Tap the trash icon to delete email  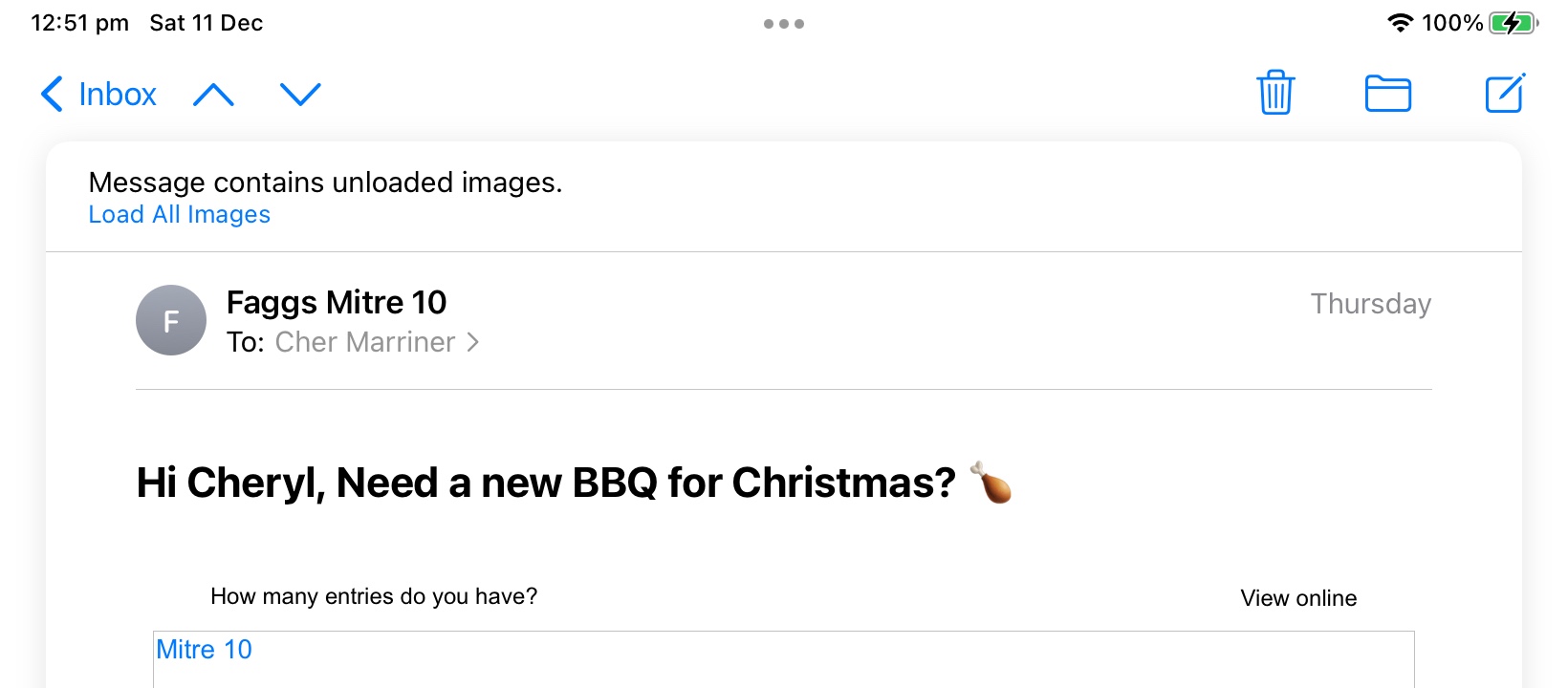1275,93
